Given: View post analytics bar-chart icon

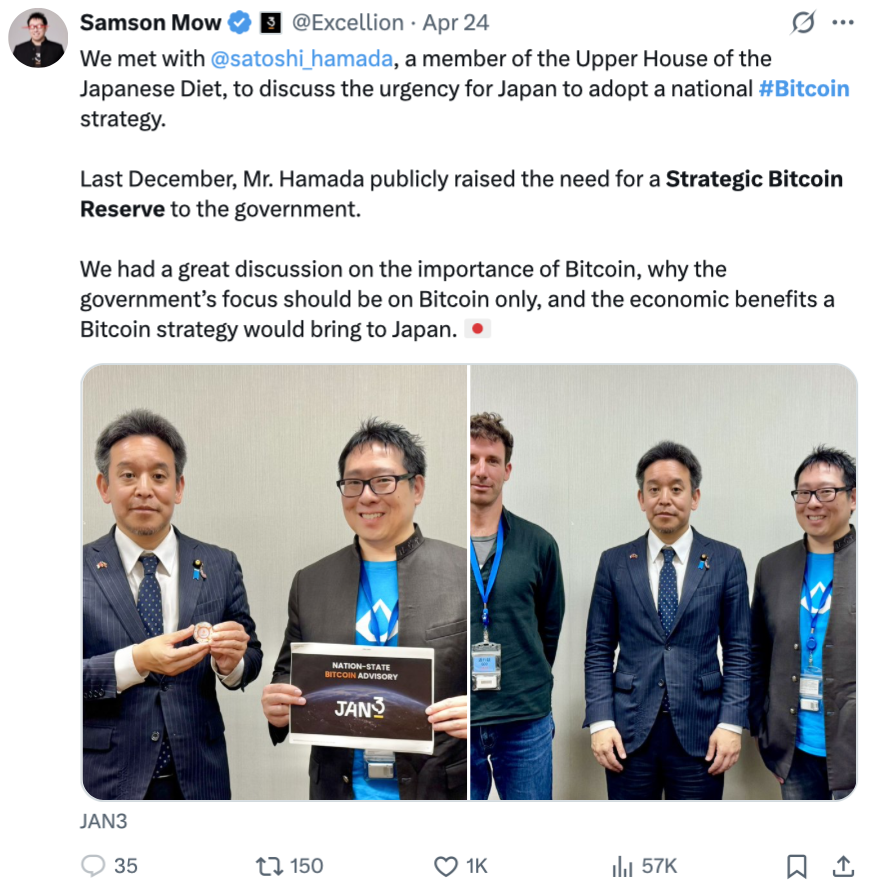Looking at the screenshot, I should pyautogui.click(x=622, y=866).
